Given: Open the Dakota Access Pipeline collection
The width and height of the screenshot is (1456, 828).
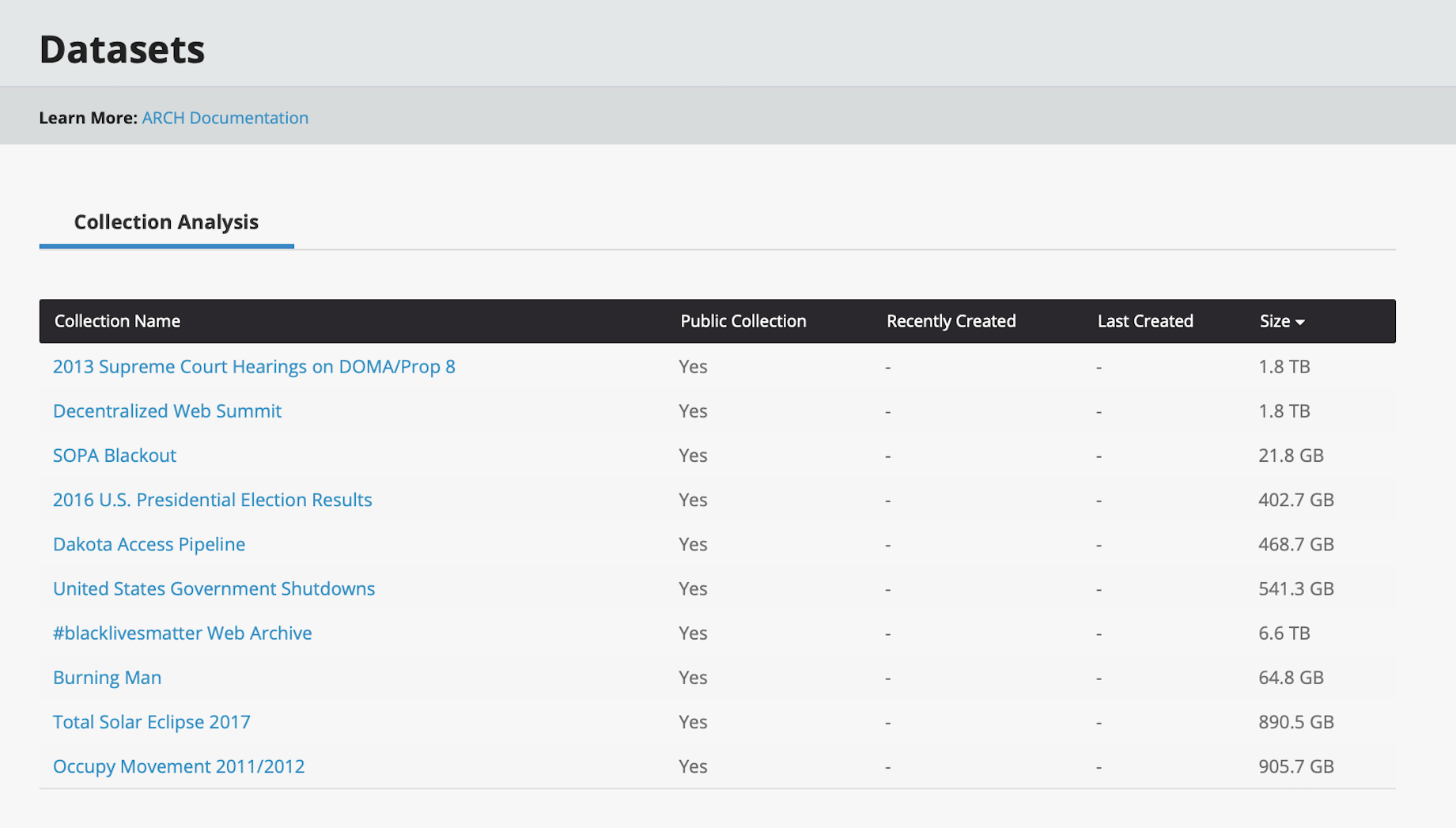Looking at the screenshot, I should [x=149, y=544].
